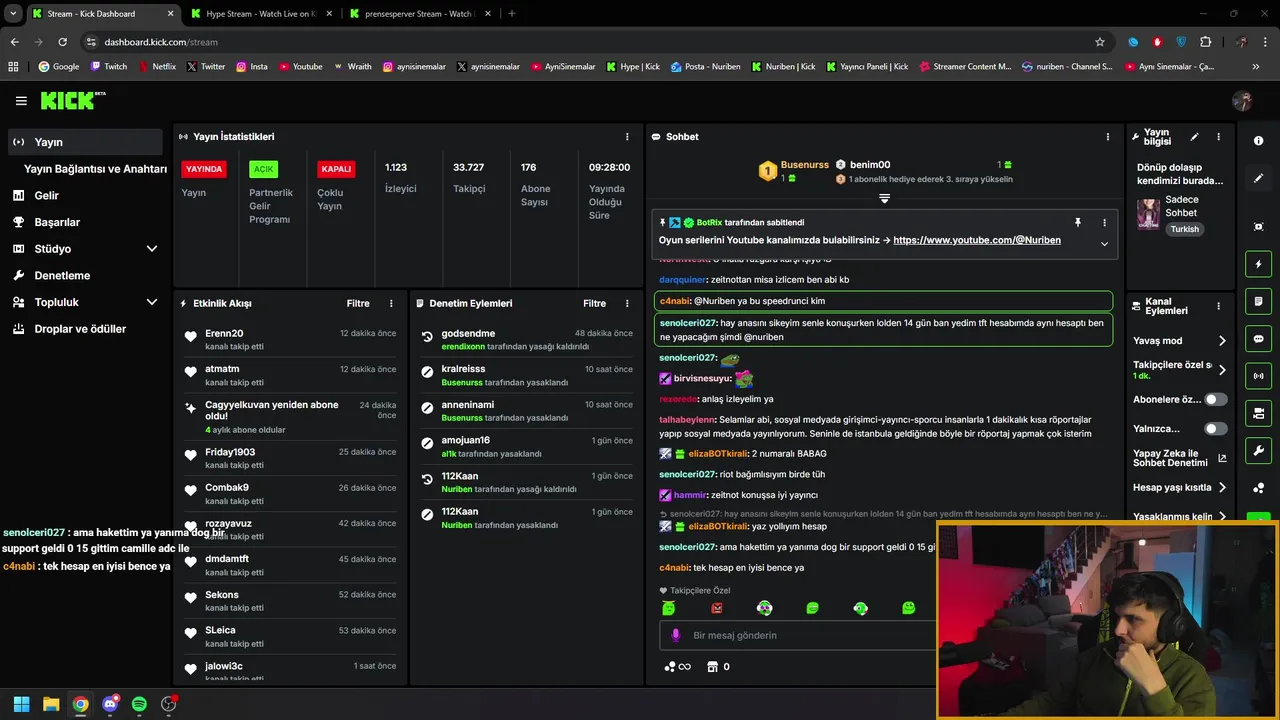The width and height of the screenshot is (1280, 720).
Task: Pick the red angry emote
Action: click(716, 608)
